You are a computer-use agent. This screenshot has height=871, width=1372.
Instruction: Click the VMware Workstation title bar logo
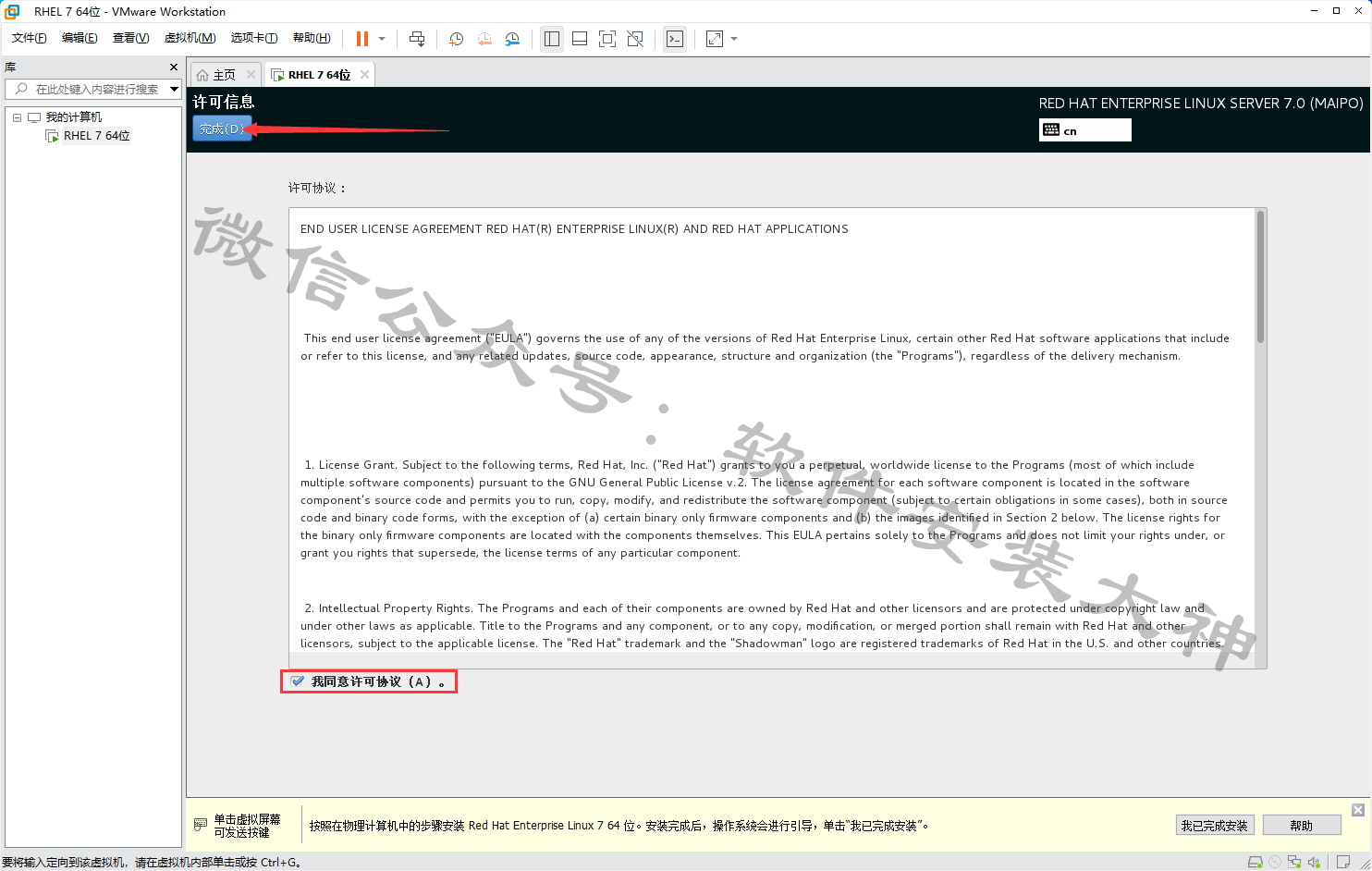(x=12, y=11)
